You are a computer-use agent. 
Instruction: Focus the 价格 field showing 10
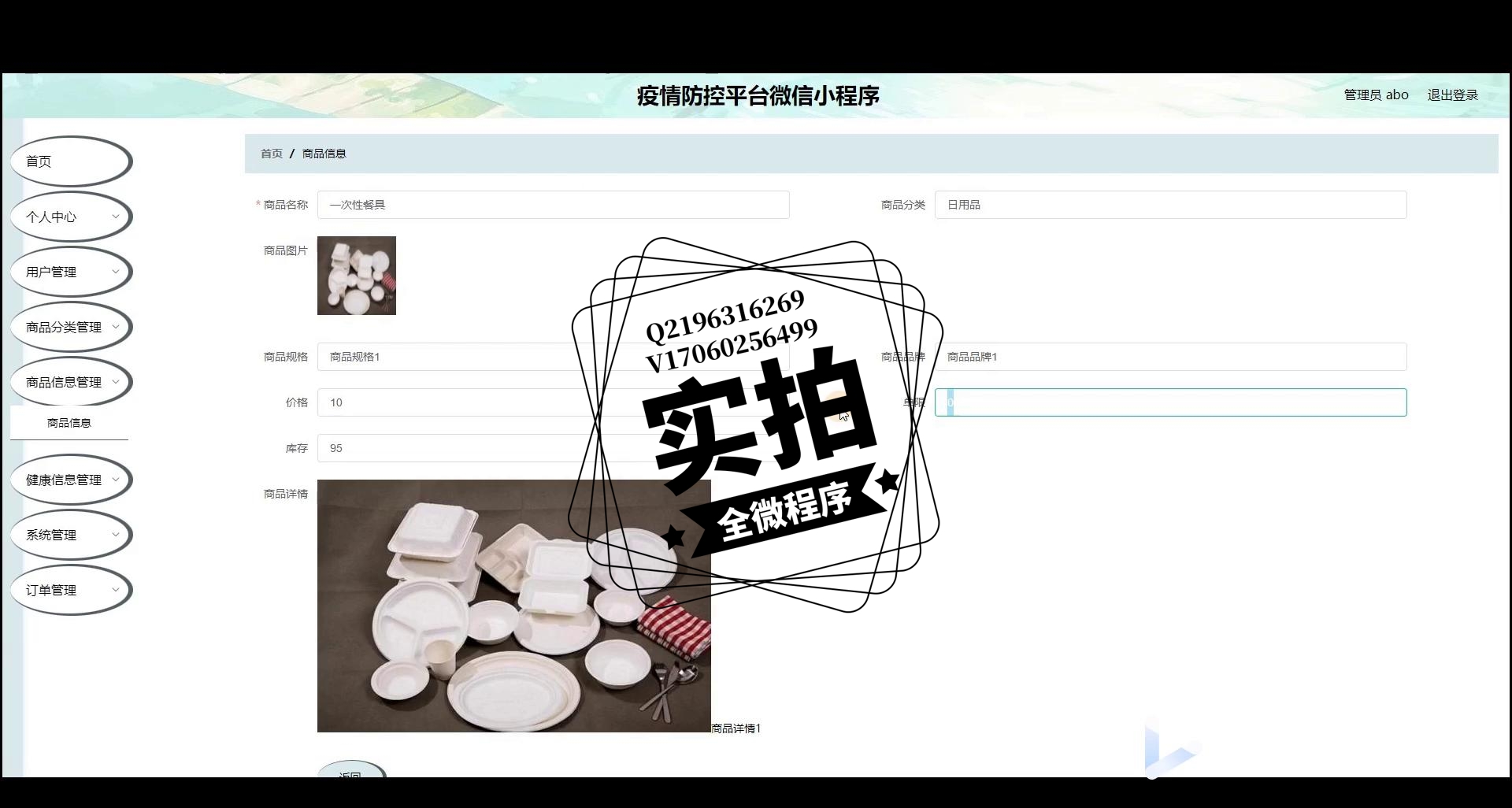point(553,402)
